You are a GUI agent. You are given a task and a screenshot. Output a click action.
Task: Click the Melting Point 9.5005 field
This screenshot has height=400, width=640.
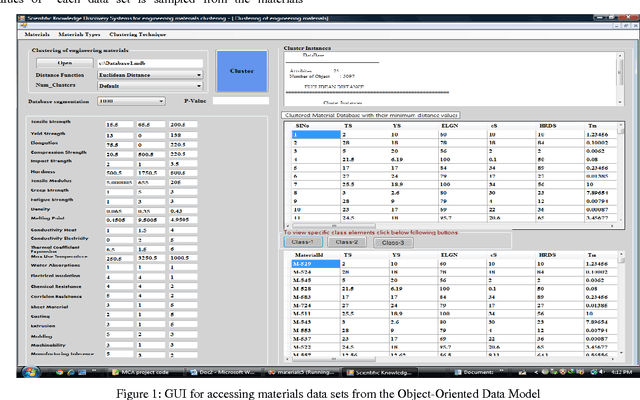151,220
